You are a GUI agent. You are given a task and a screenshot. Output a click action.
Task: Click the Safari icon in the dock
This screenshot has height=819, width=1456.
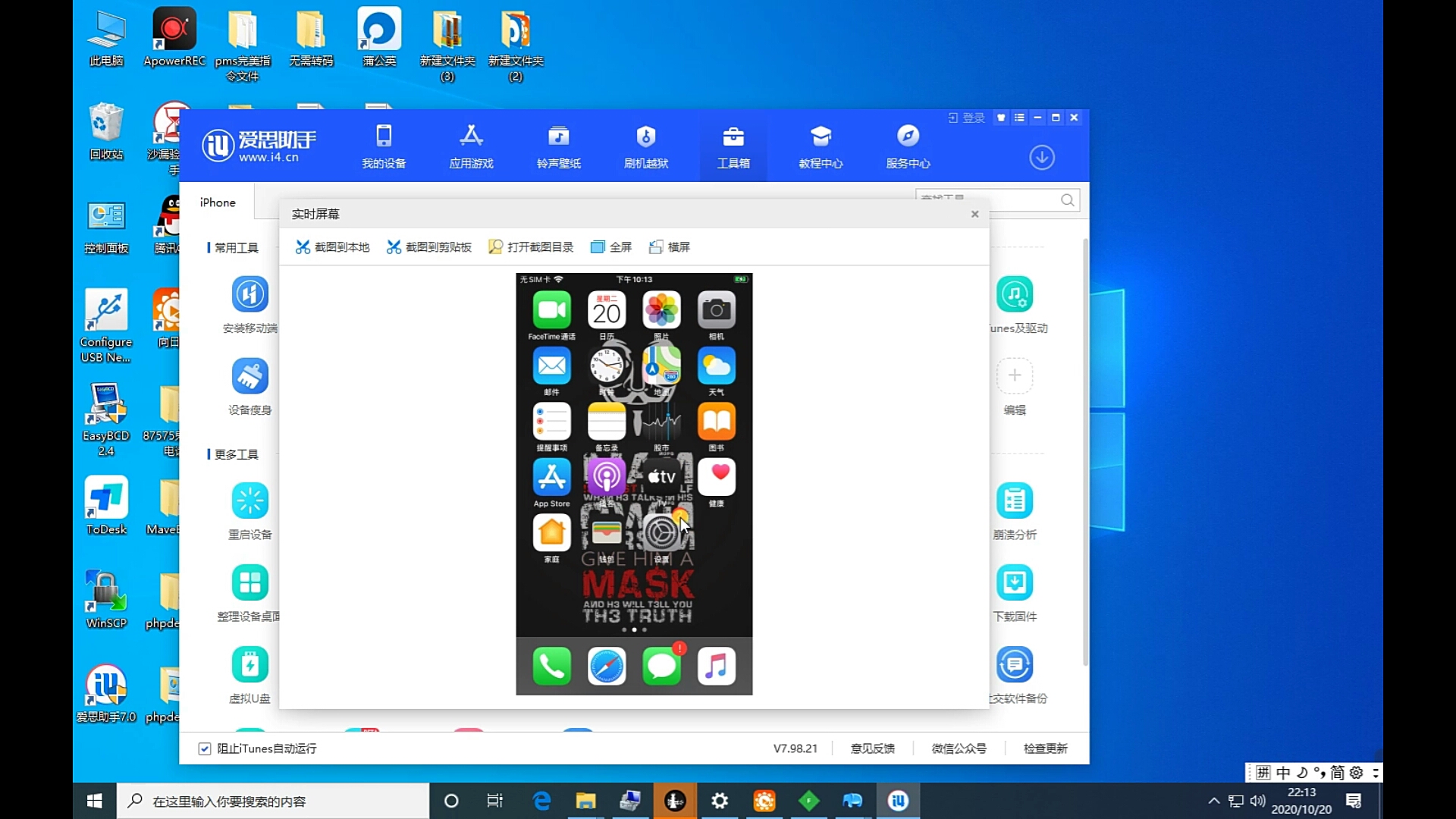607,666
